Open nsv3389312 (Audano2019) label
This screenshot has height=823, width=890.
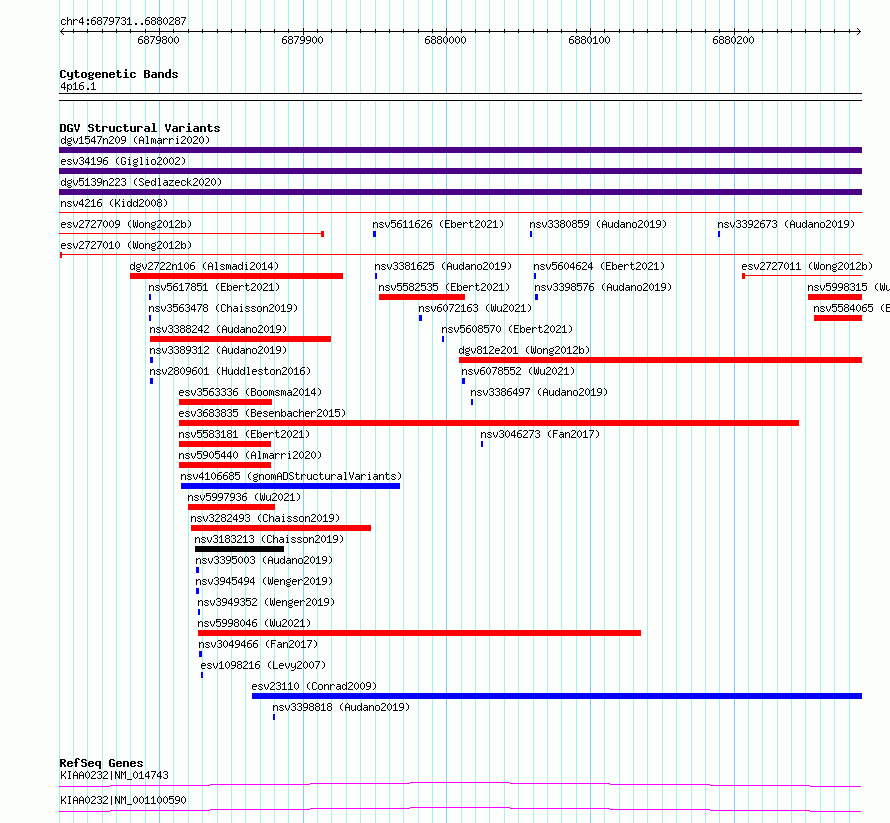218,350
